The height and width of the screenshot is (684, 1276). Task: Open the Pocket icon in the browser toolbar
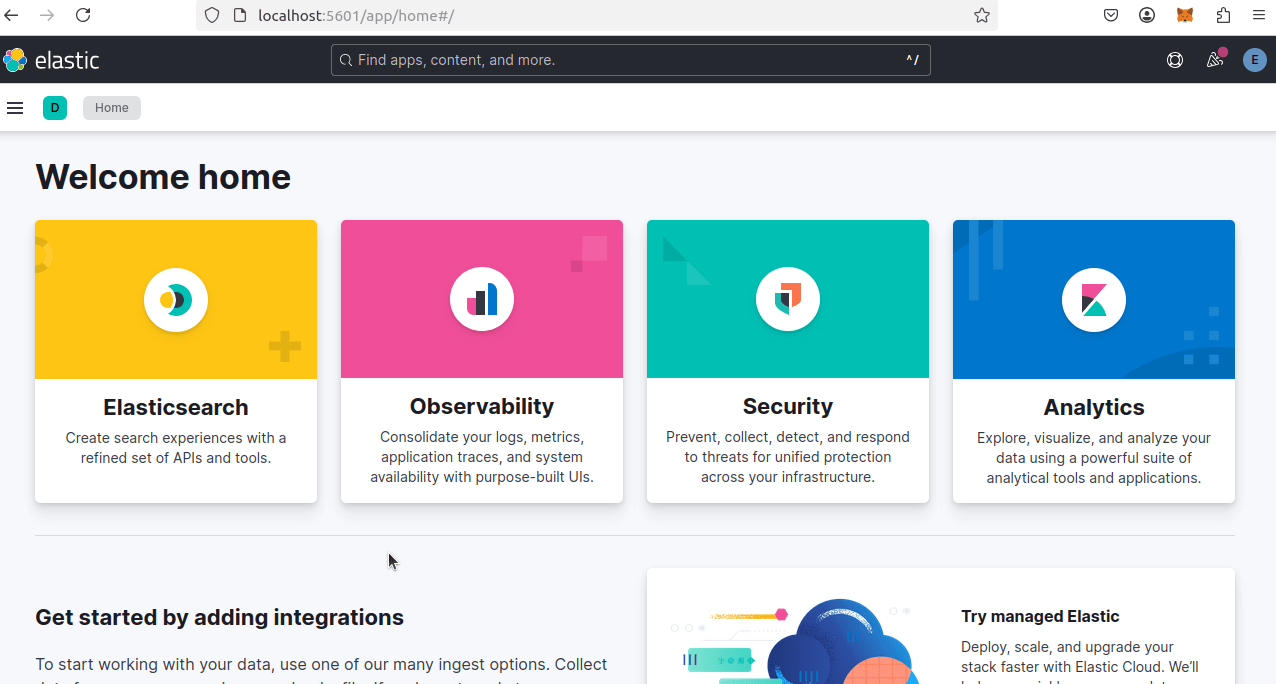click(1111, 15)
